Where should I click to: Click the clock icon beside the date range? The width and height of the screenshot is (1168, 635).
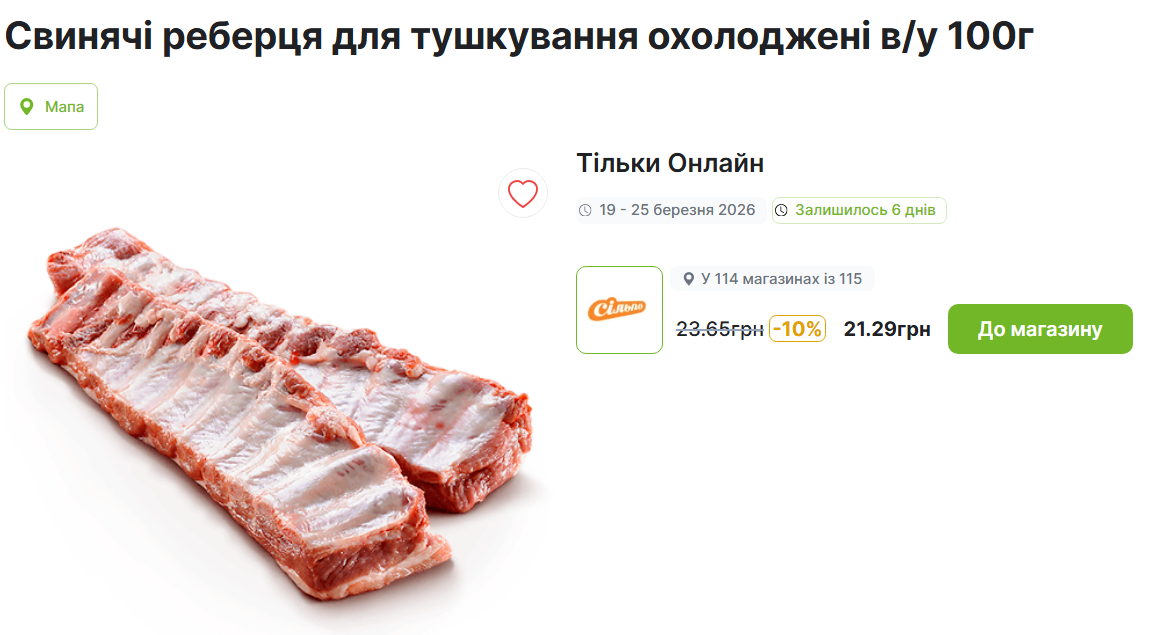586,210
